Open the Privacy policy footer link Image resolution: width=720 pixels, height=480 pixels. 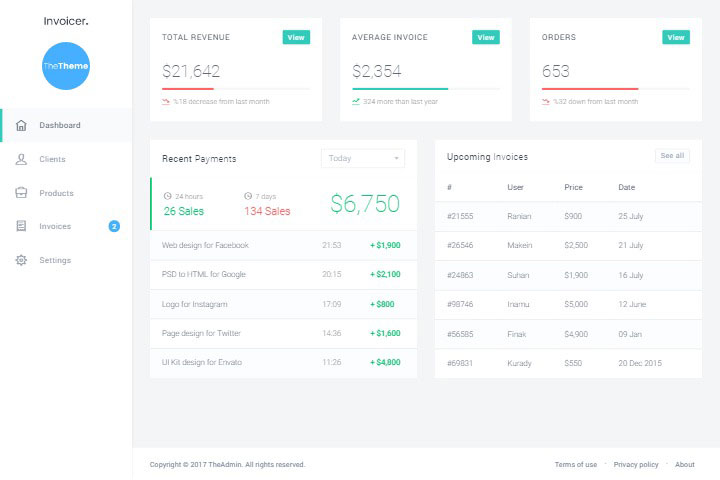click(636, 465)
